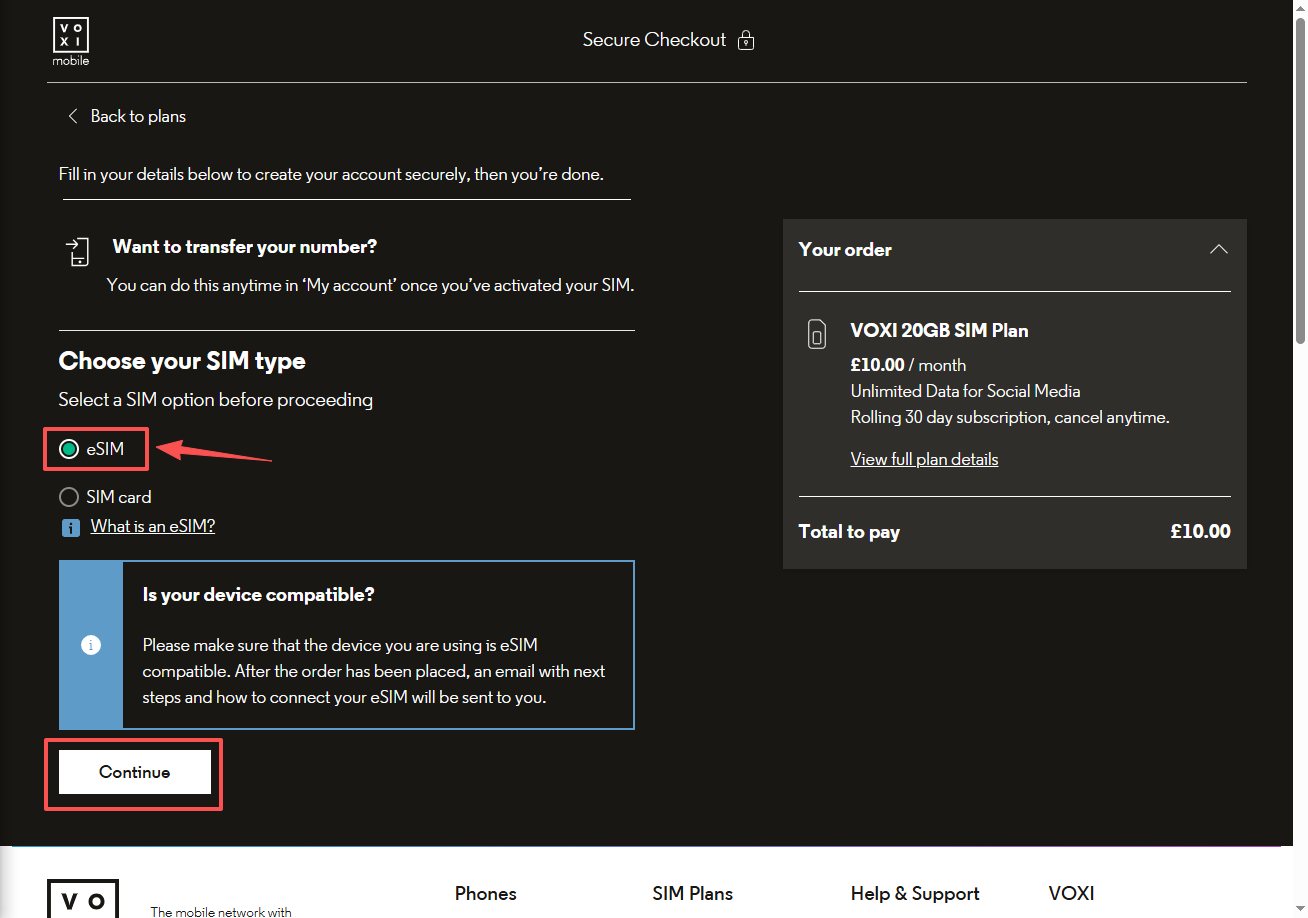Click the info circle in device compatible notice
Viewport: 1308px width, 918px height.
point(91,645)
